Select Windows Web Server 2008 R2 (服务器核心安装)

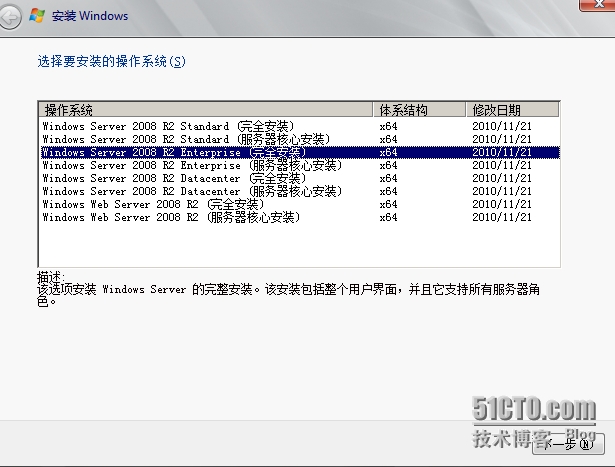coord(300,217)
